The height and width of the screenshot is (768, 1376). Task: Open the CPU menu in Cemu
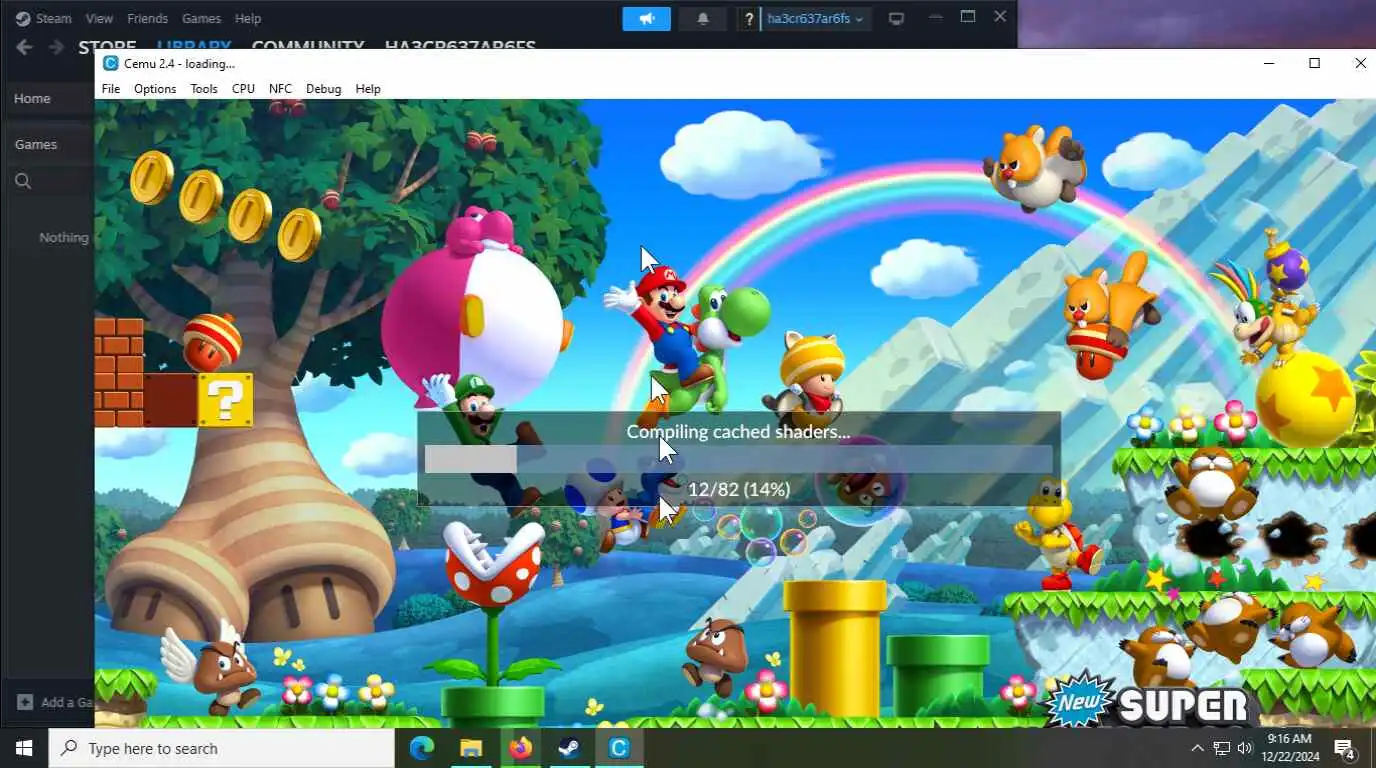[243, 89]
